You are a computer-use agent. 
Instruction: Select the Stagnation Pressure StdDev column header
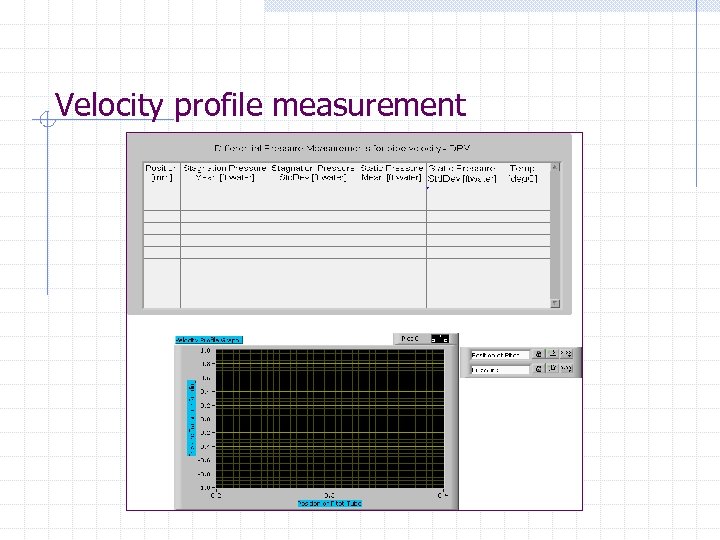[x=313, y=173]
